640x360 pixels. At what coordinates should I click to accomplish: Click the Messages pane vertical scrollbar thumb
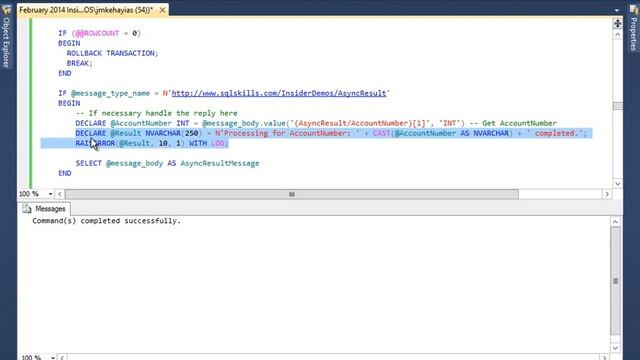point(615,281)
